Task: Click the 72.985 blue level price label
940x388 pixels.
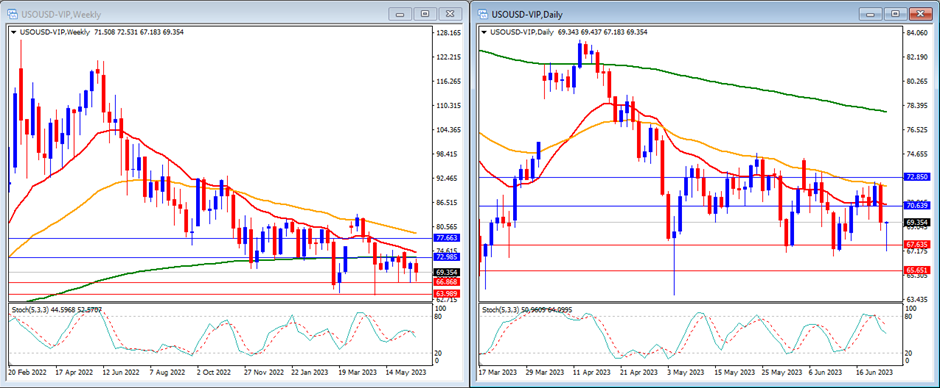Action: [446, 258]
